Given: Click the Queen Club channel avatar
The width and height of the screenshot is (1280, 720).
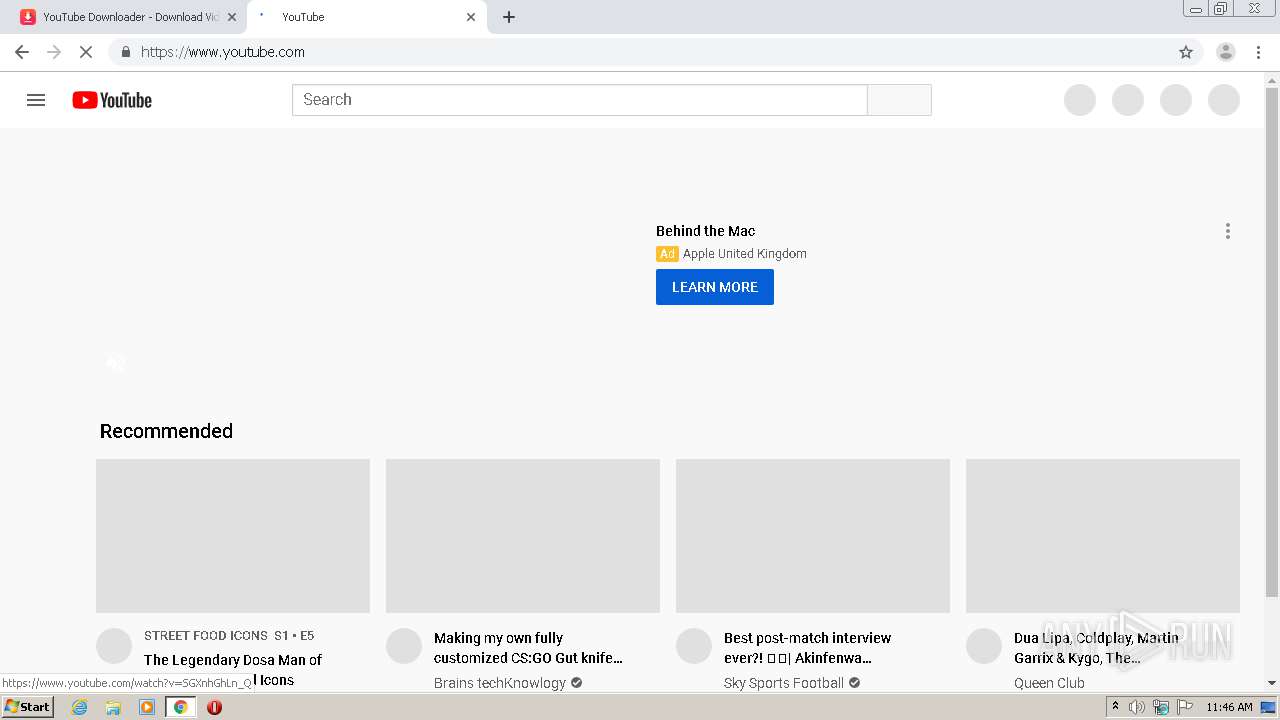Looking at the screenshot, I should (x=984, y=646).
